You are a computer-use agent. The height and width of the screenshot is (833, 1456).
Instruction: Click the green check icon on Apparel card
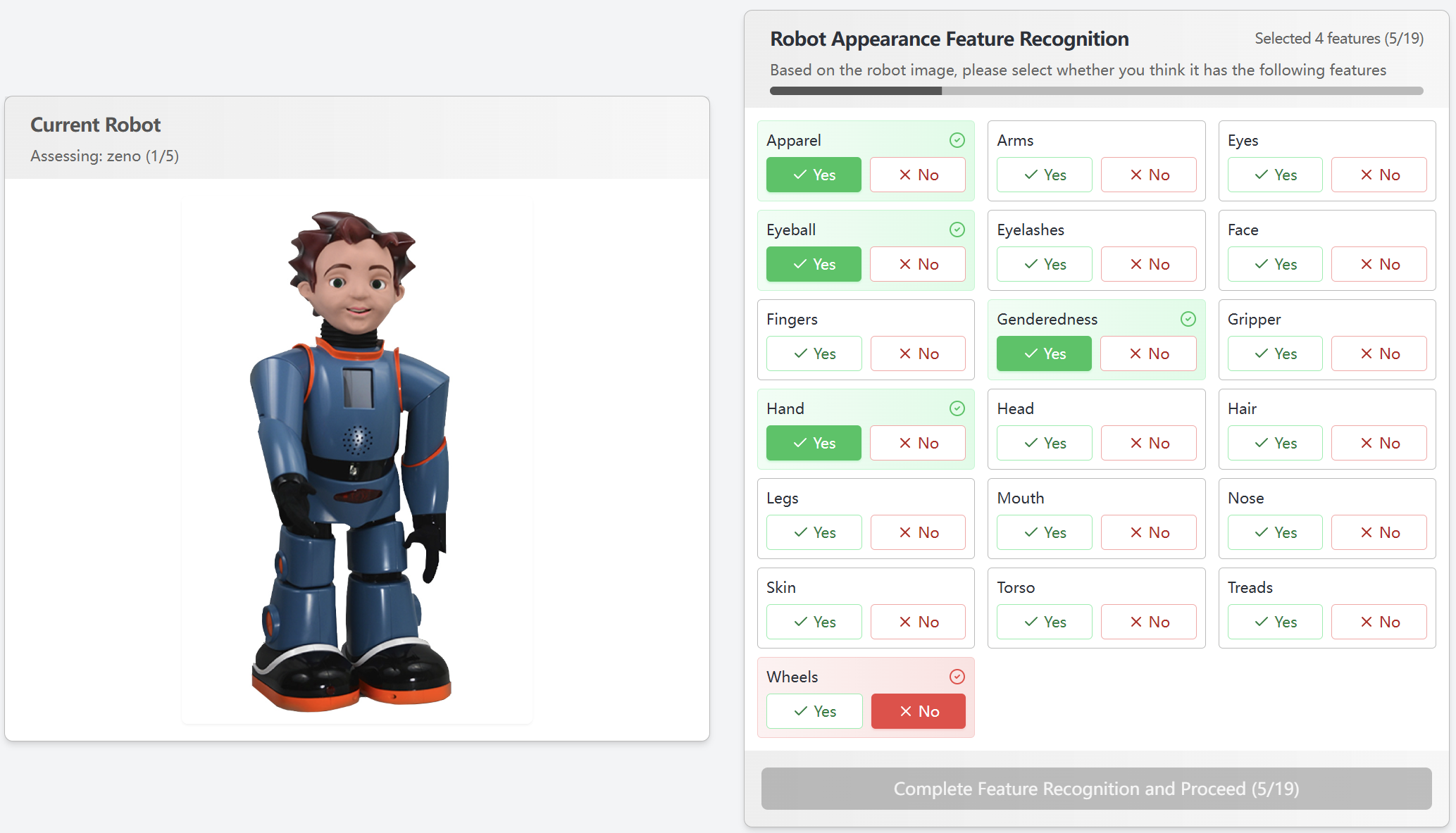click(x=957, y=140)
